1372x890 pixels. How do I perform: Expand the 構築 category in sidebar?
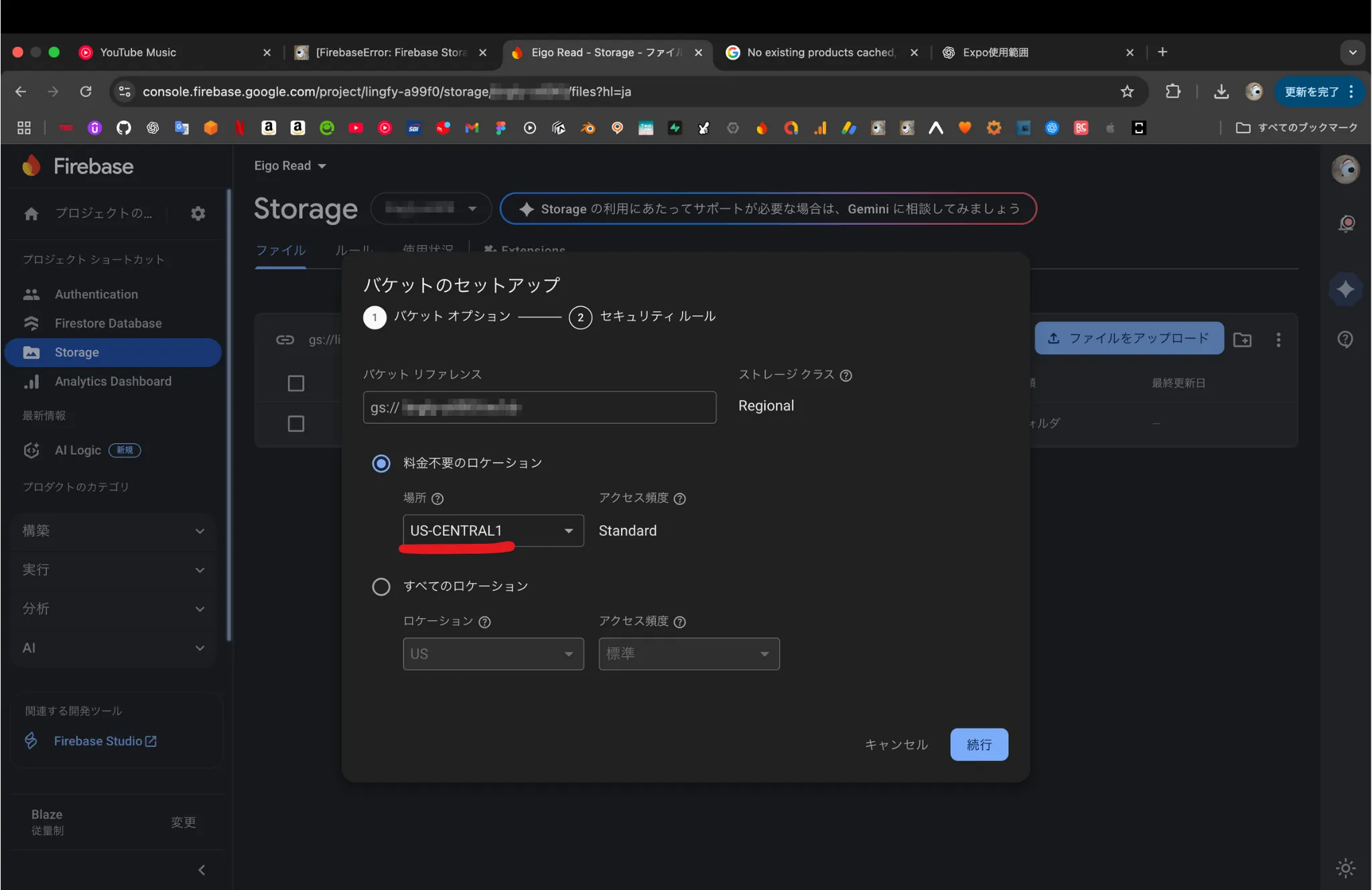point(113,531)
